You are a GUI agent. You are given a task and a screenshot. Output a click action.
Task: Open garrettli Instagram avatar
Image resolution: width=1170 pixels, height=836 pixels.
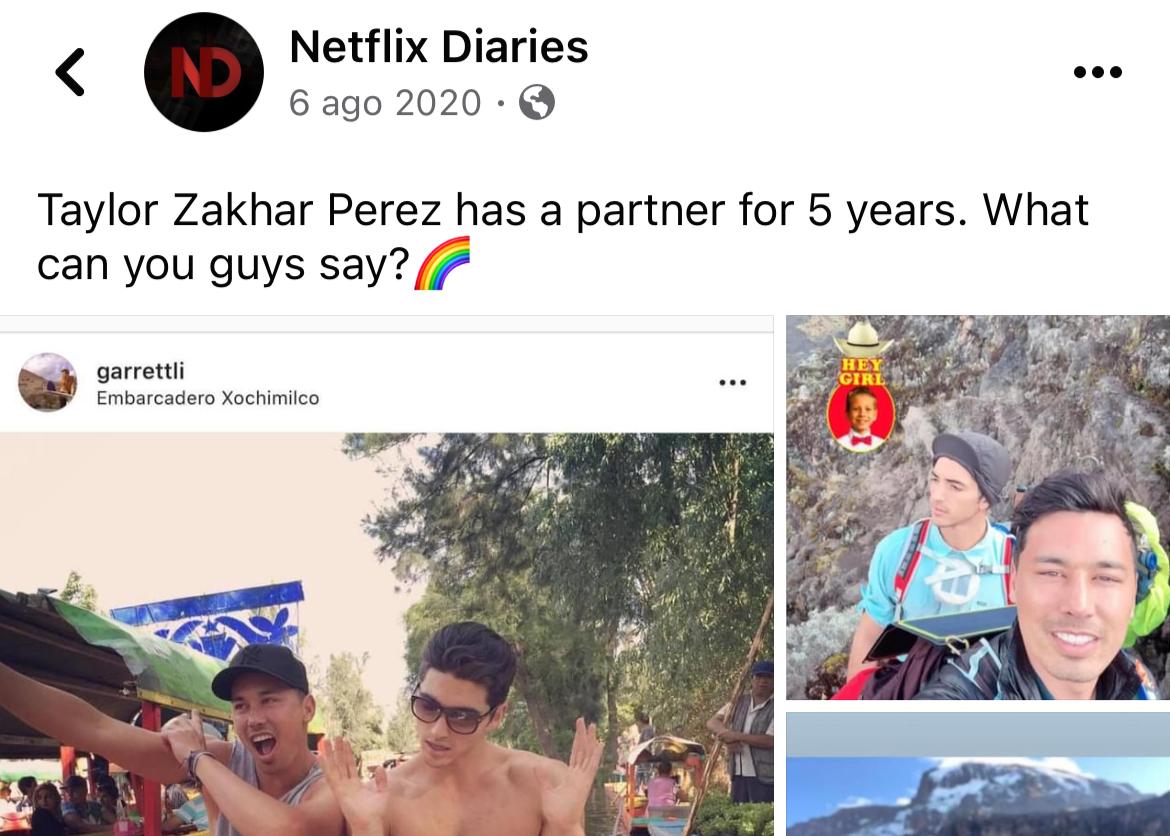tap(48, 382)
